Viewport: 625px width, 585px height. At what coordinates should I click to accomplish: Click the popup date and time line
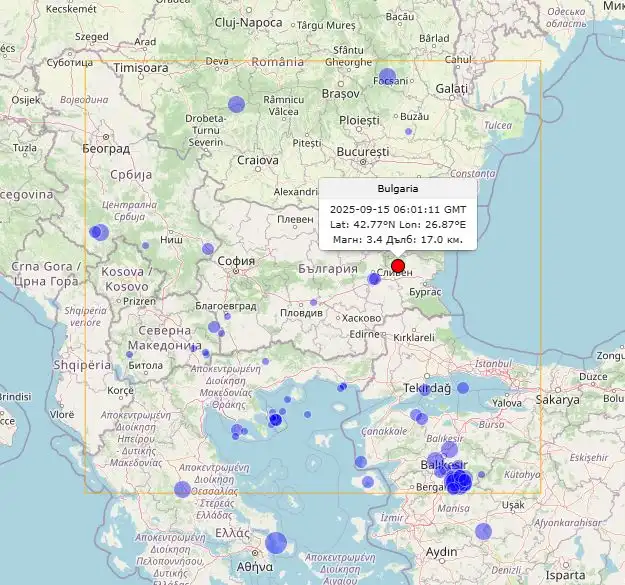pyautogui.click(x=398, y=210)
